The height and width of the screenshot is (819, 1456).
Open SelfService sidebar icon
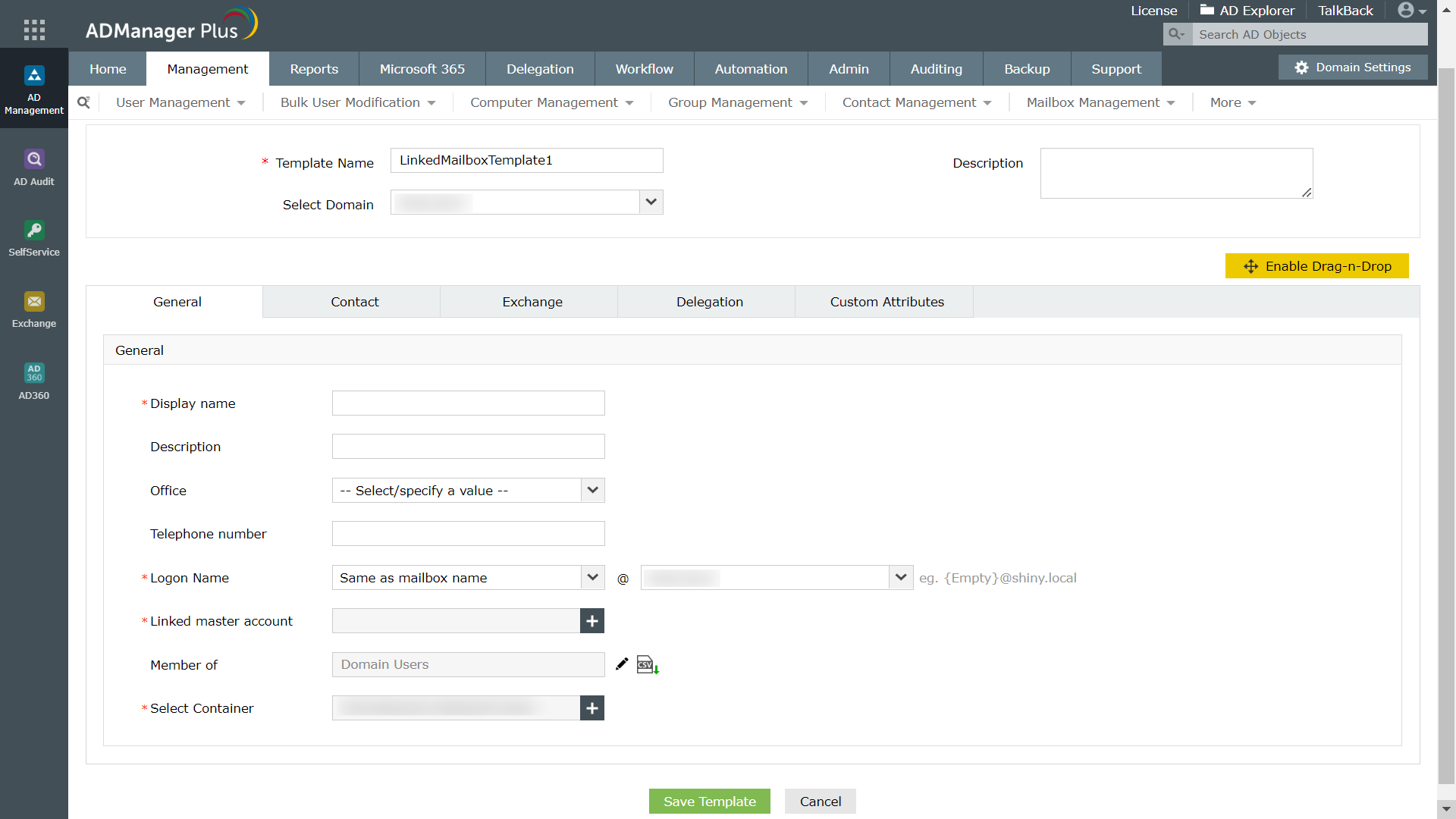pos(34,238)
